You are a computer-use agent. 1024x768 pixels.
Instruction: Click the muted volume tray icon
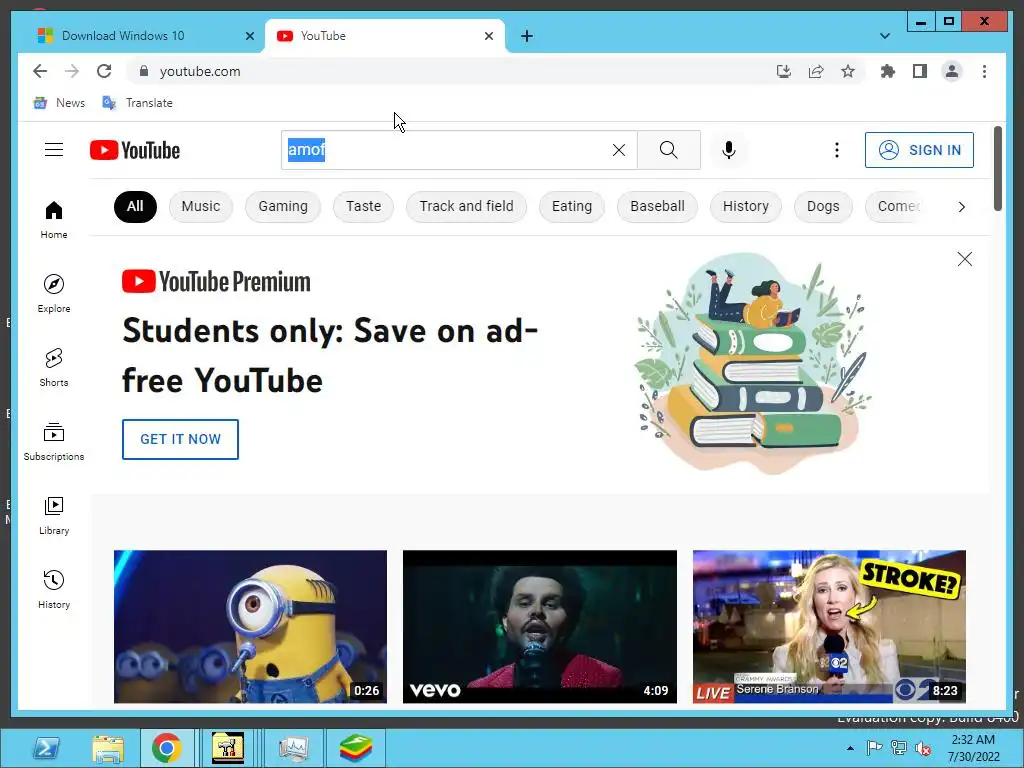click(x=923, y=748)
